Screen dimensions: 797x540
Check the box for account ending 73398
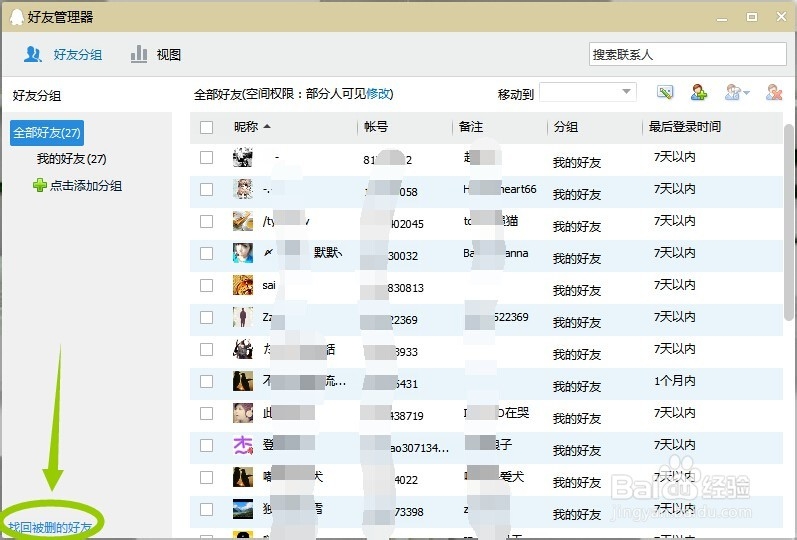click(206, 509)
